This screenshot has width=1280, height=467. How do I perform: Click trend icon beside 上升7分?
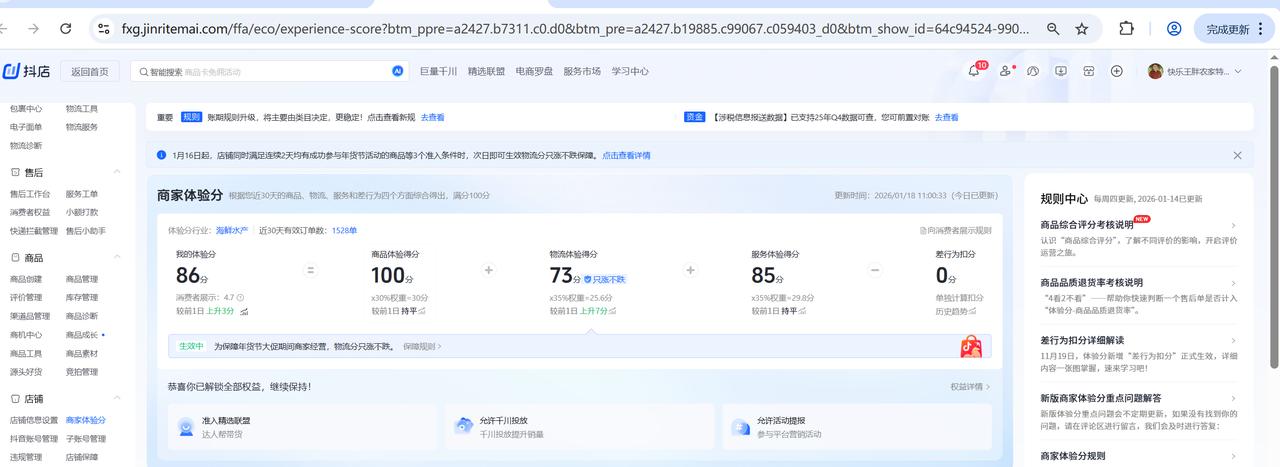click(x=612, y=311)
